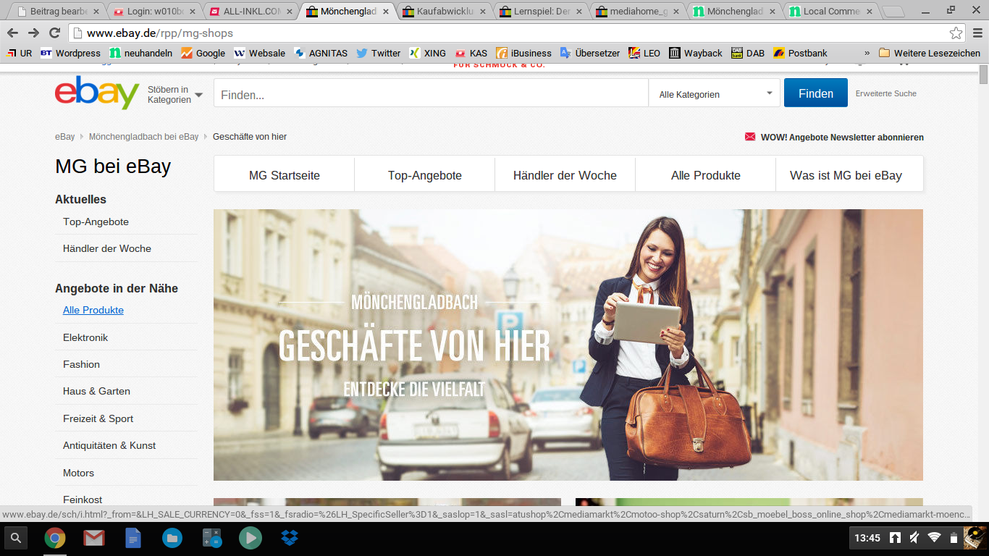This screenshot has width=989, height=556.
Task: Open the Top-Angebote navigation tab
Action: pos(424,175)
